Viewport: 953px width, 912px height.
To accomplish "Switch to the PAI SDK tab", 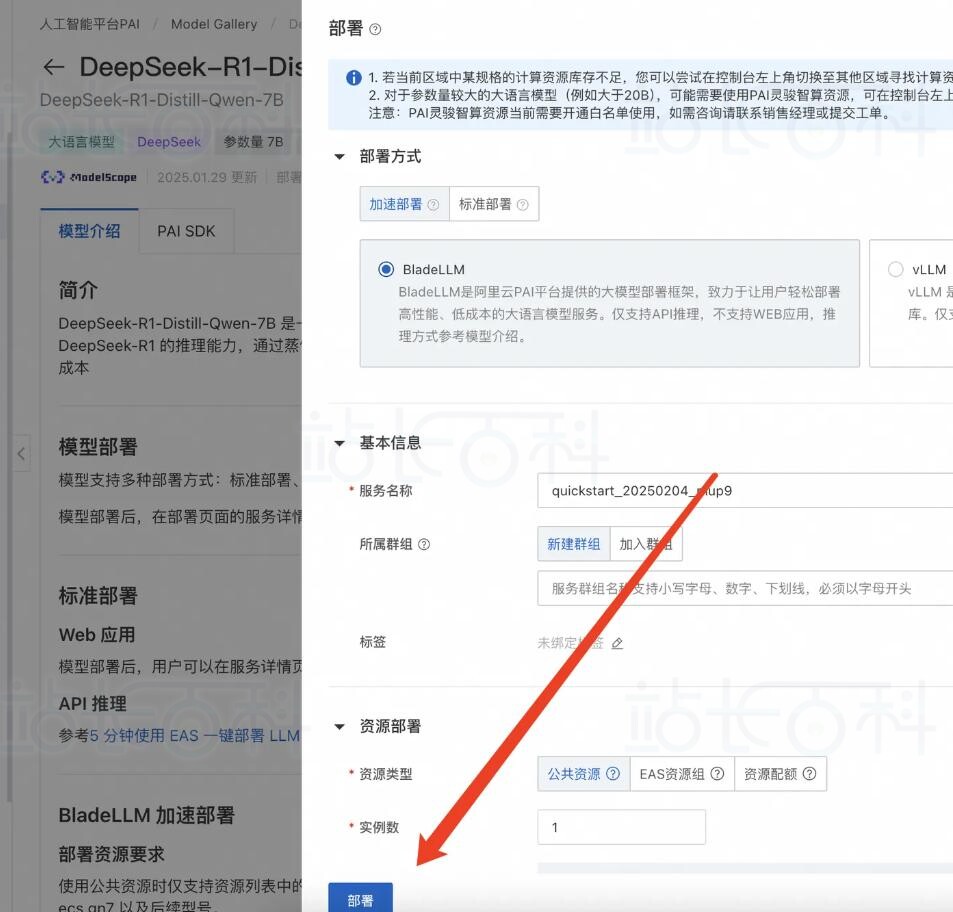I will pyautogui.click(x=186, y=231).
